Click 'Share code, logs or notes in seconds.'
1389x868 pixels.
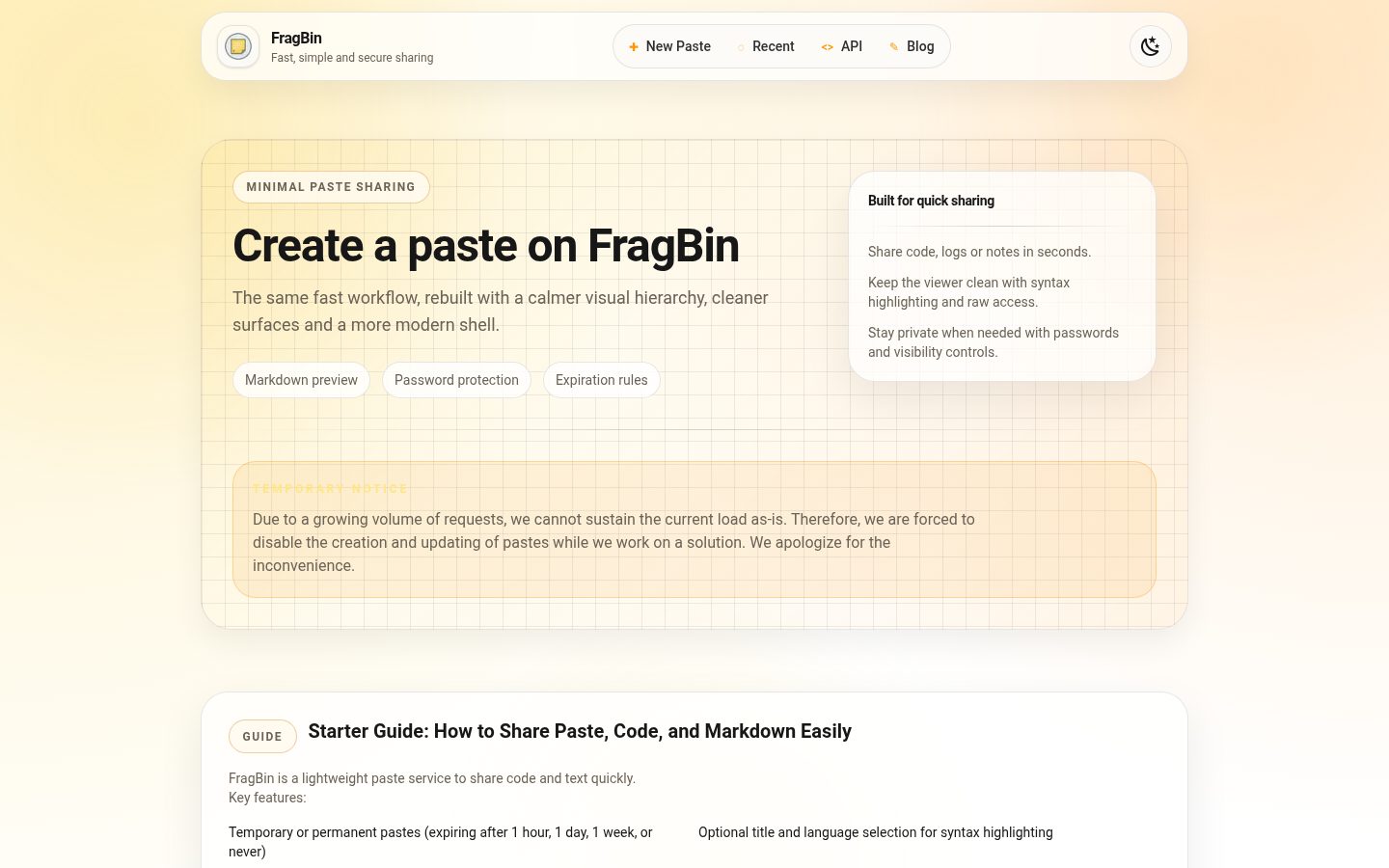point(979,252)
